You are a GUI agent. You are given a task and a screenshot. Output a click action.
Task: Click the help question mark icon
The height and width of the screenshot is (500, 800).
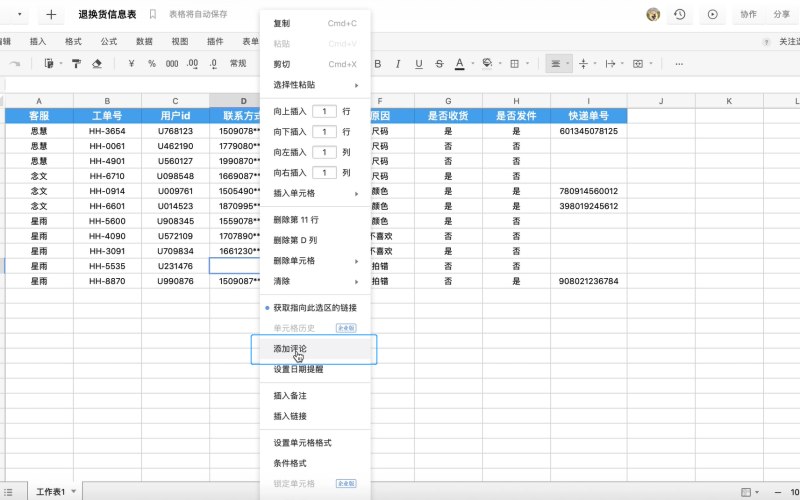pos(766,42)
